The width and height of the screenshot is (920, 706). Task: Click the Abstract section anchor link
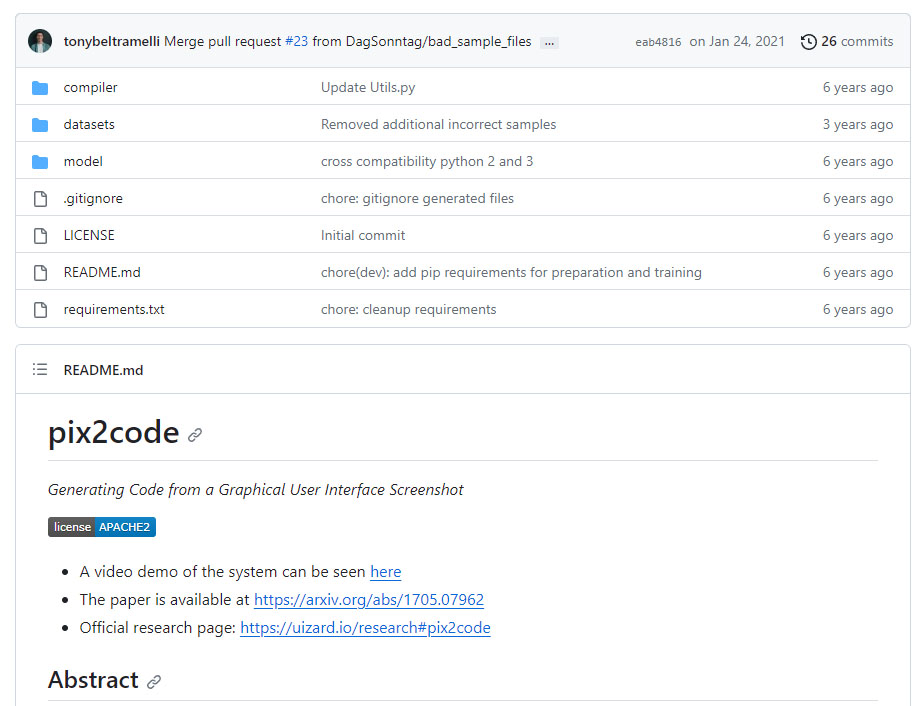click(154, 681)
